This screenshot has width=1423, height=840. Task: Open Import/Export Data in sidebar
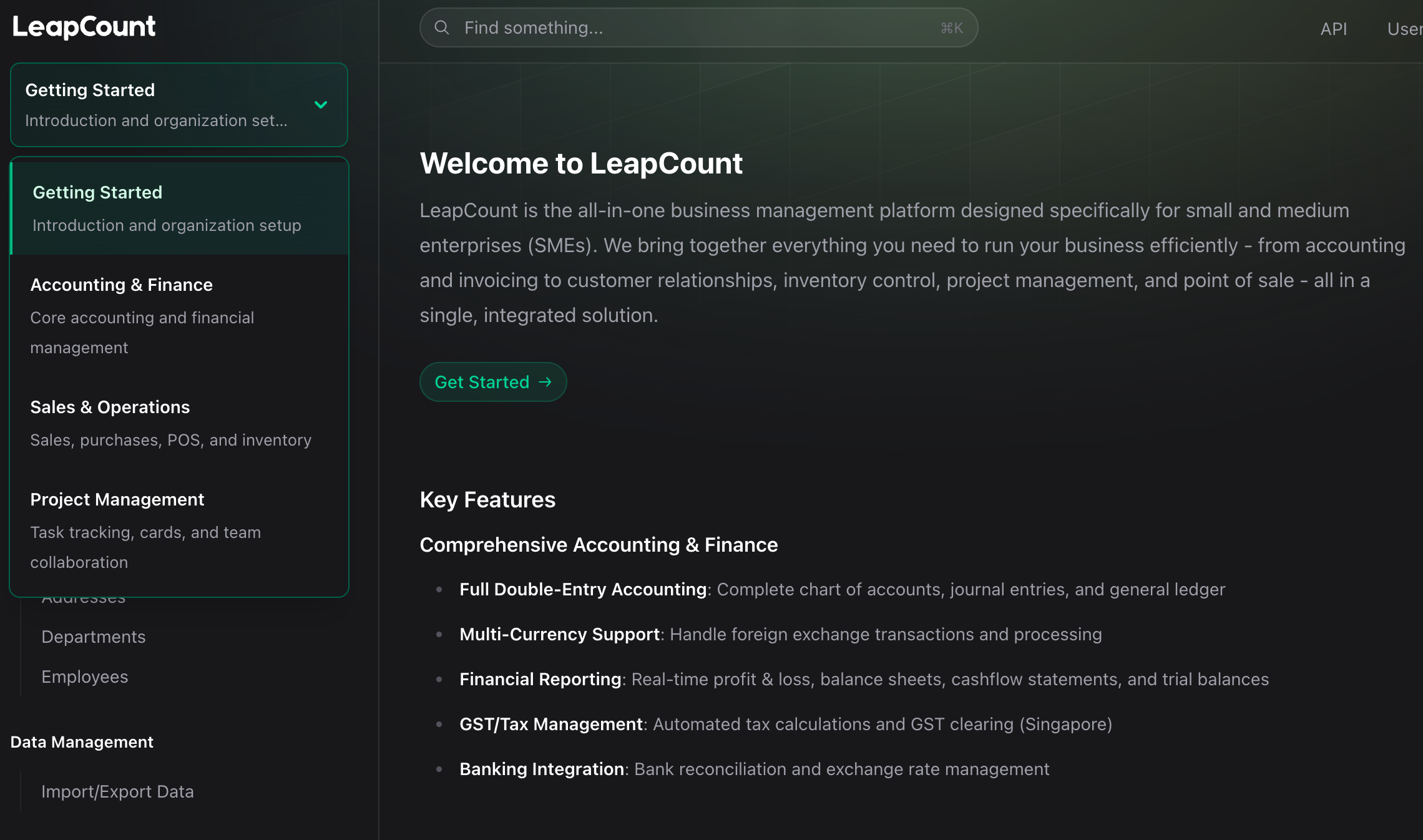[x=117, y=791]
